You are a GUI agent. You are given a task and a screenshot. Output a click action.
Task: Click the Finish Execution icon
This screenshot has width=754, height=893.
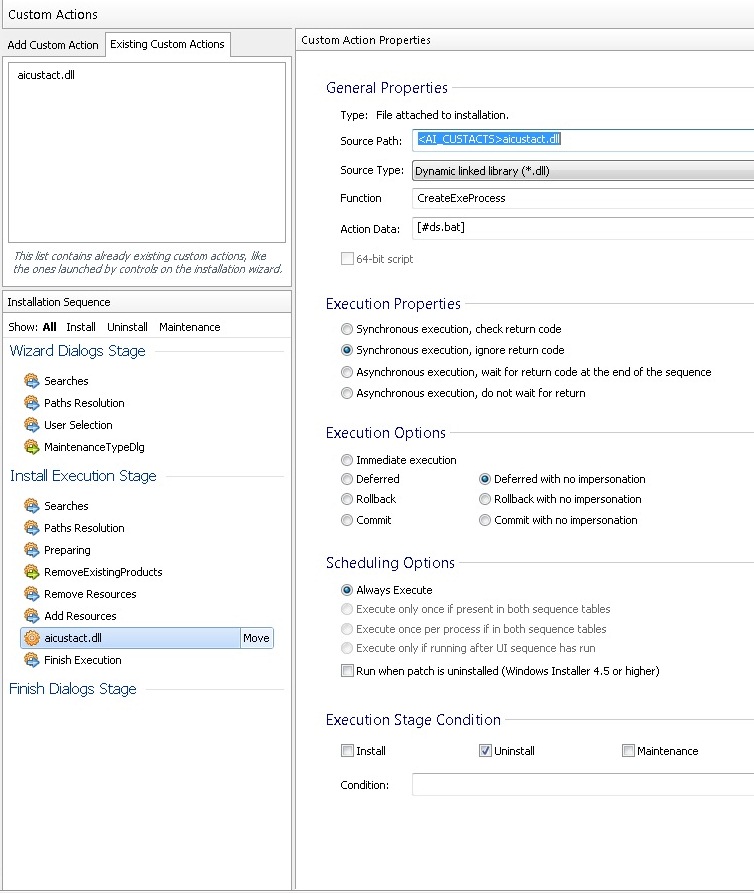click(x=31, y=660)
